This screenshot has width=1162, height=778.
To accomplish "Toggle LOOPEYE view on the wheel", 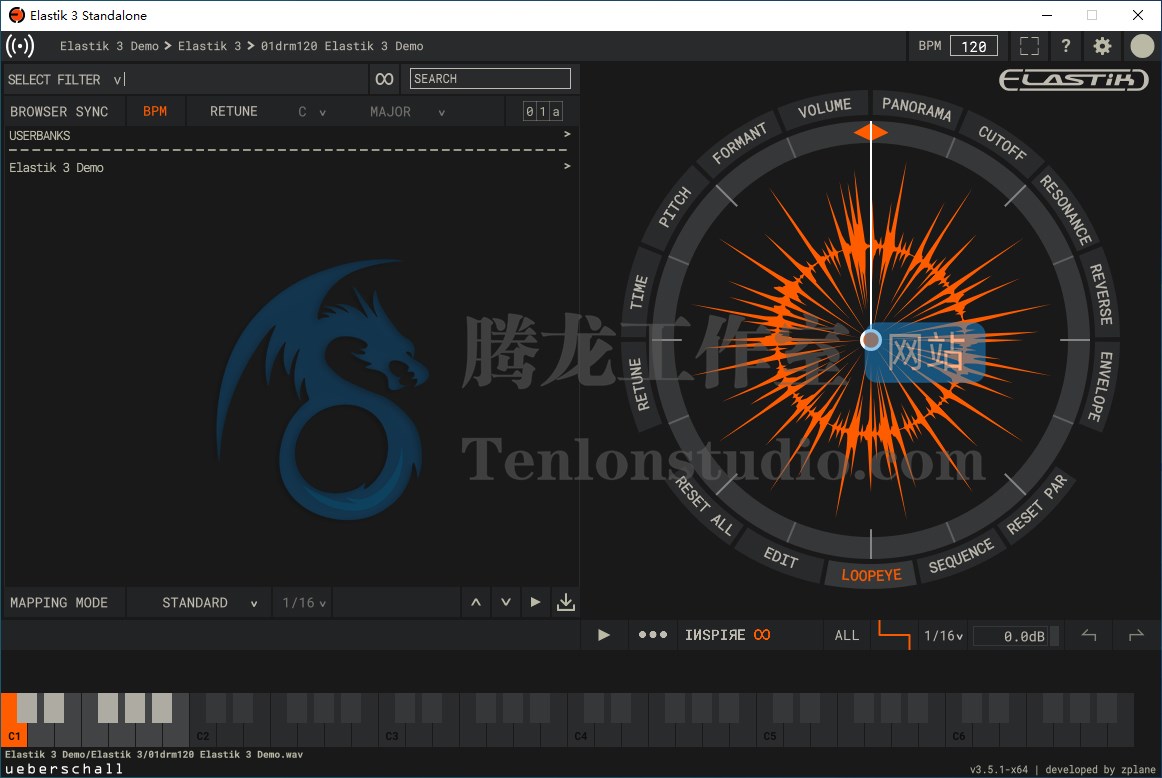I will [871, 575].
